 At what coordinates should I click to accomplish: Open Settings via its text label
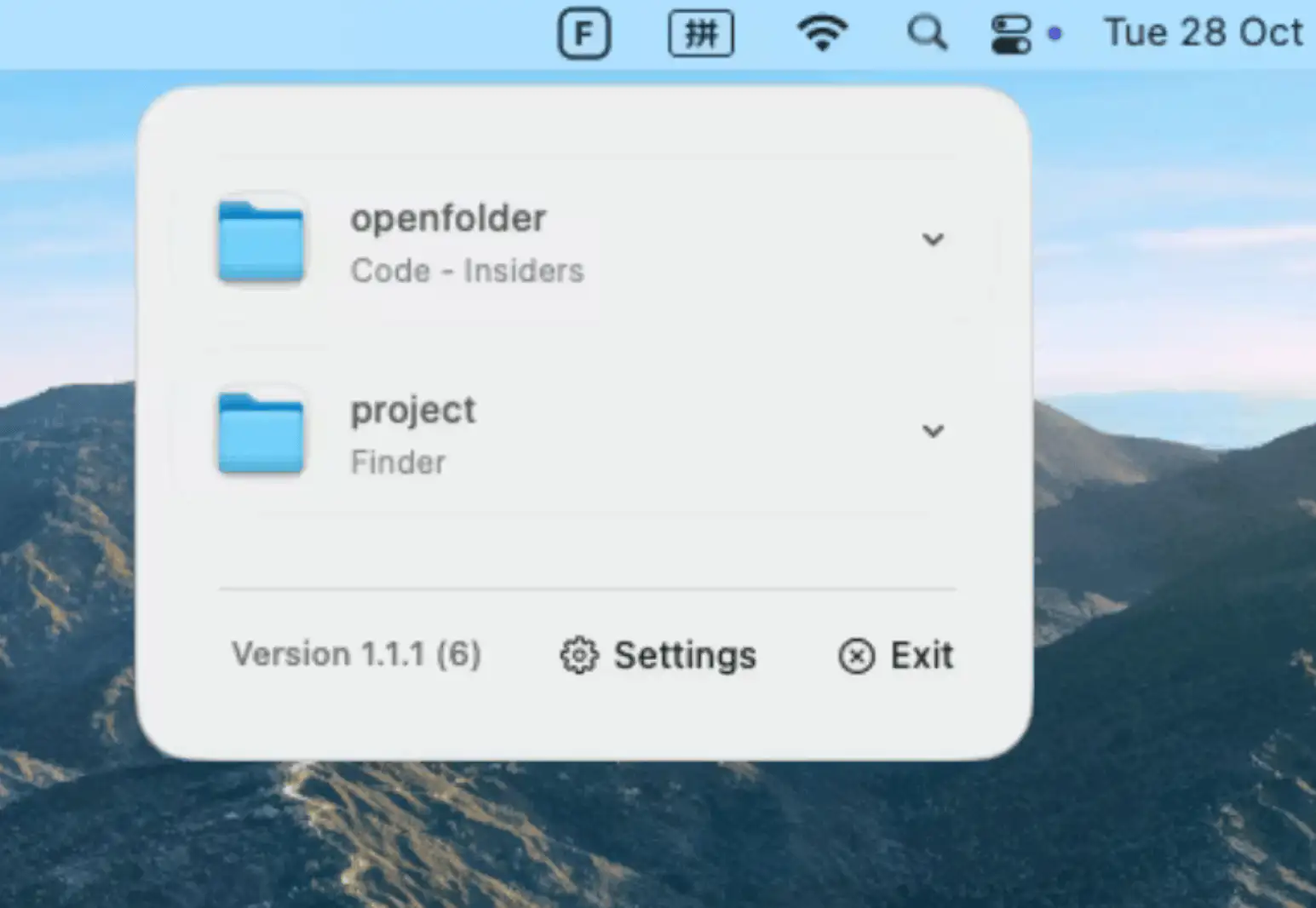685,656
